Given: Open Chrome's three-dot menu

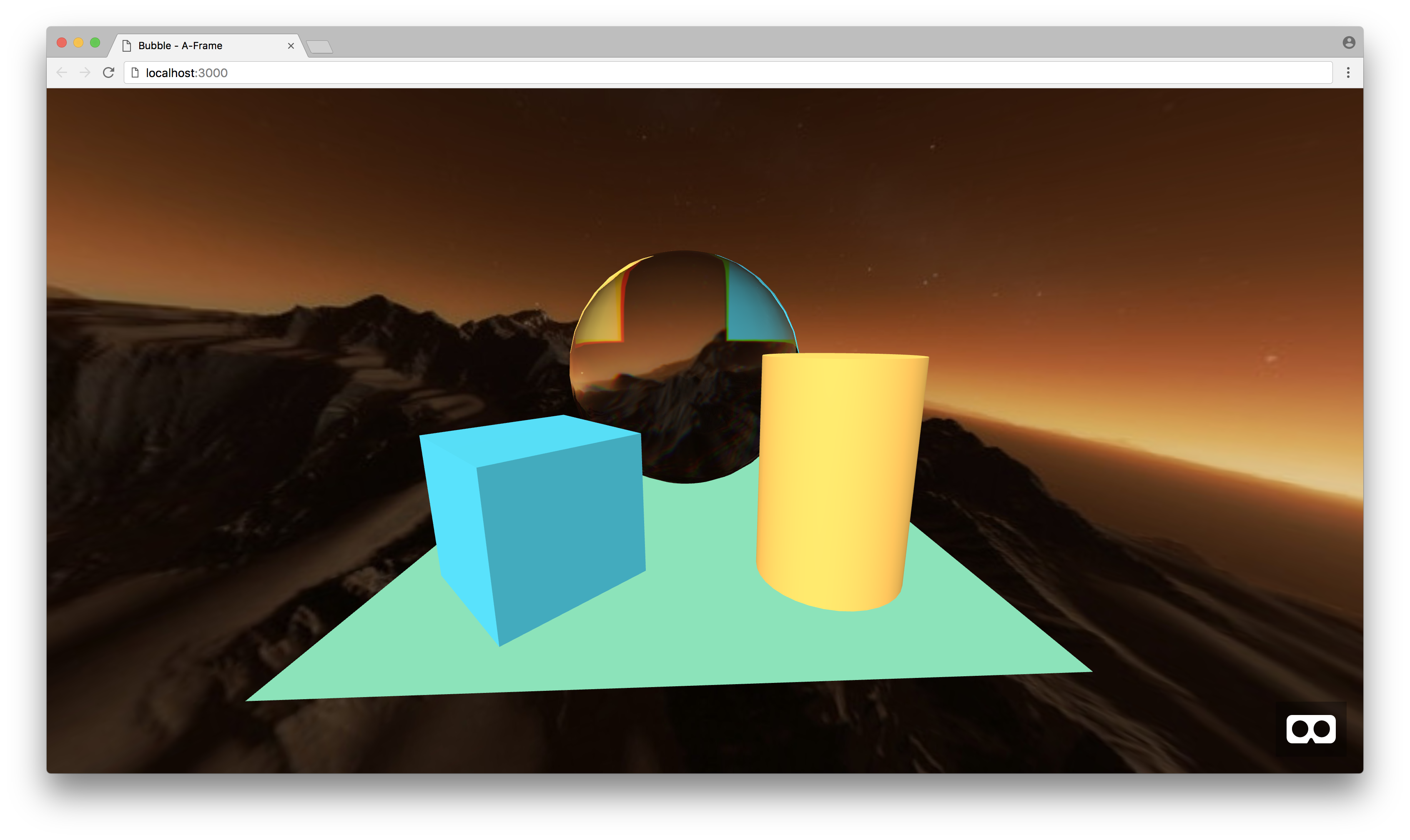Looking at the screenshot, I should (x=1348, y=72).
